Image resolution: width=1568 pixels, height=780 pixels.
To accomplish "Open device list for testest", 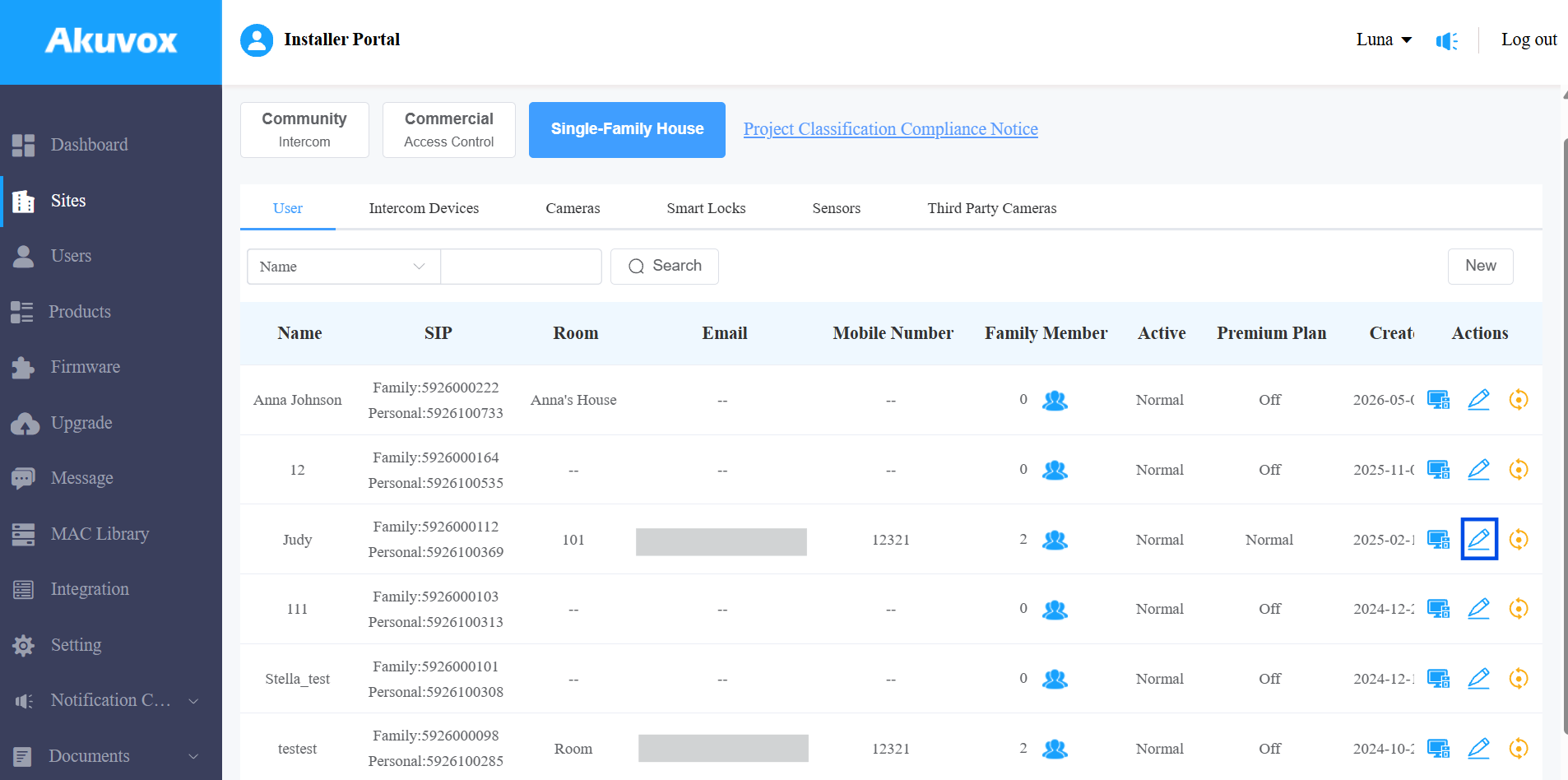I will pos(1438,749).
